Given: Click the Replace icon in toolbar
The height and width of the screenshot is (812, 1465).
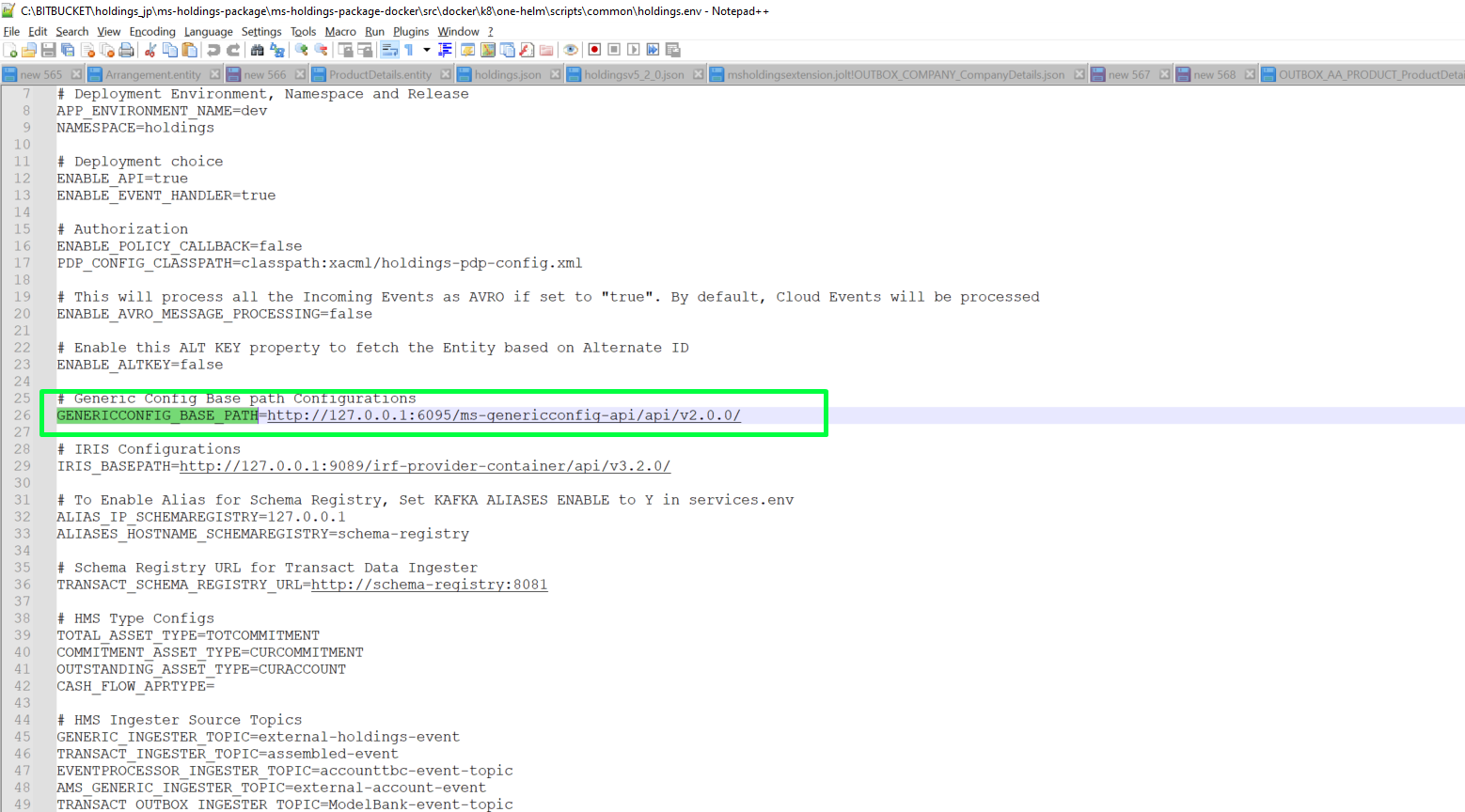Looking at the screenshot, I should click(277, 50).
